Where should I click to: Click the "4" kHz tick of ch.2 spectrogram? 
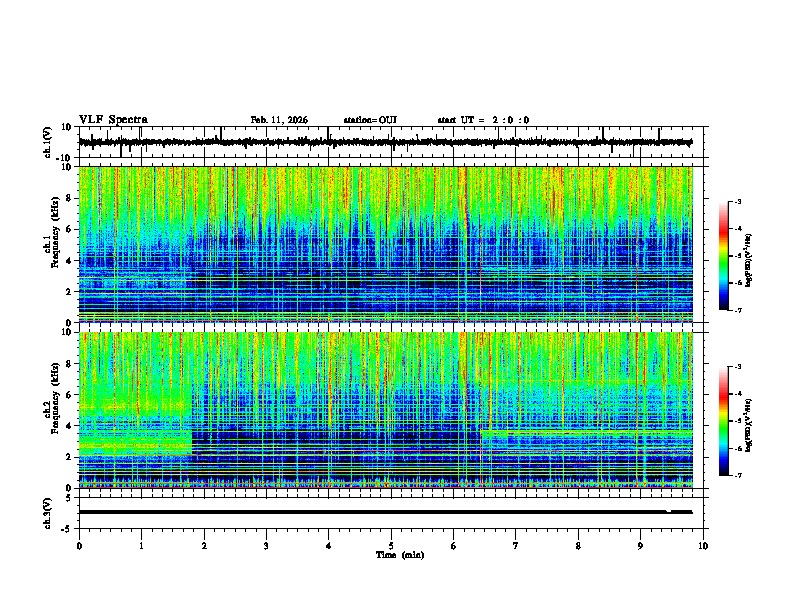click(x=69, y=426)
